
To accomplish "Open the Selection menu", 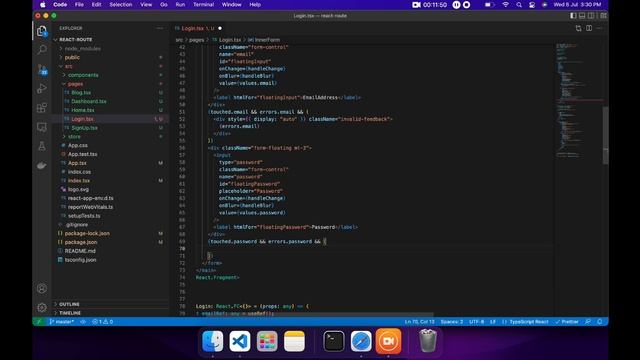I will pos(121,4).
